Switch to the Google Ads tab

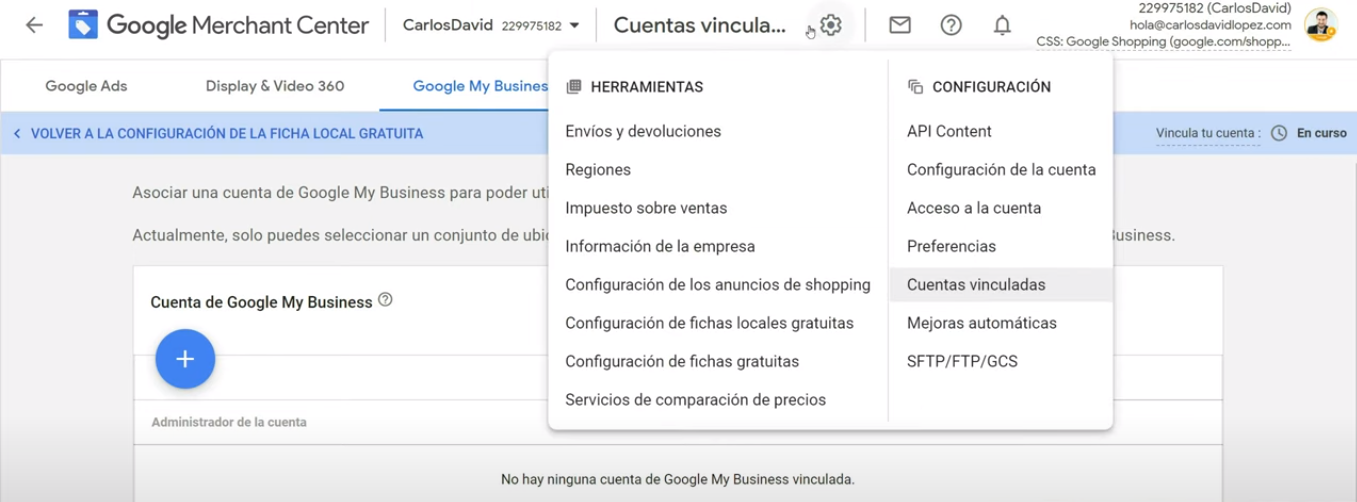86,86
